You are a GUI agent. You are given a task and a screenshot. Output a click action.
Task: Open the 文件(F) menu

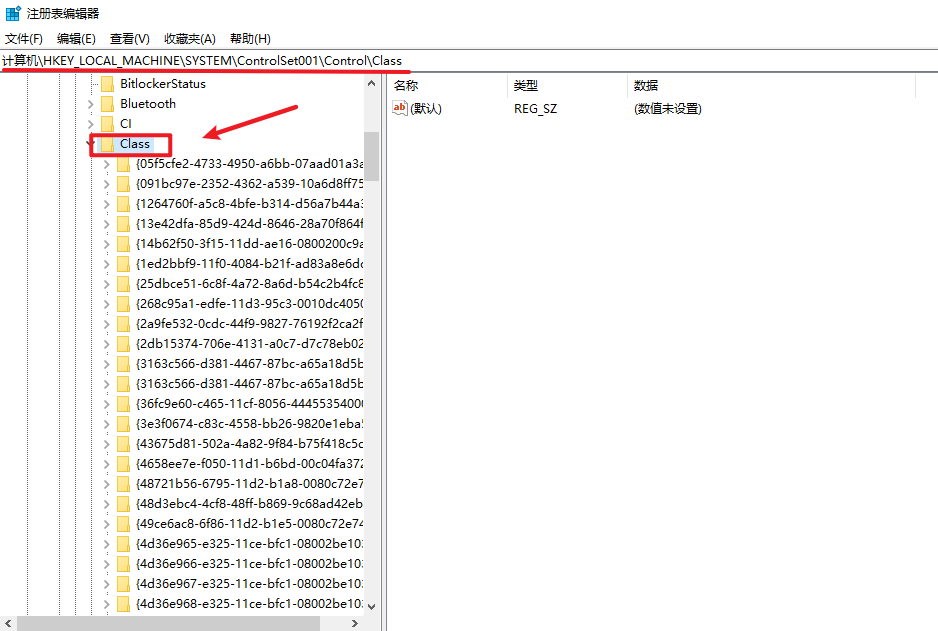24,39
